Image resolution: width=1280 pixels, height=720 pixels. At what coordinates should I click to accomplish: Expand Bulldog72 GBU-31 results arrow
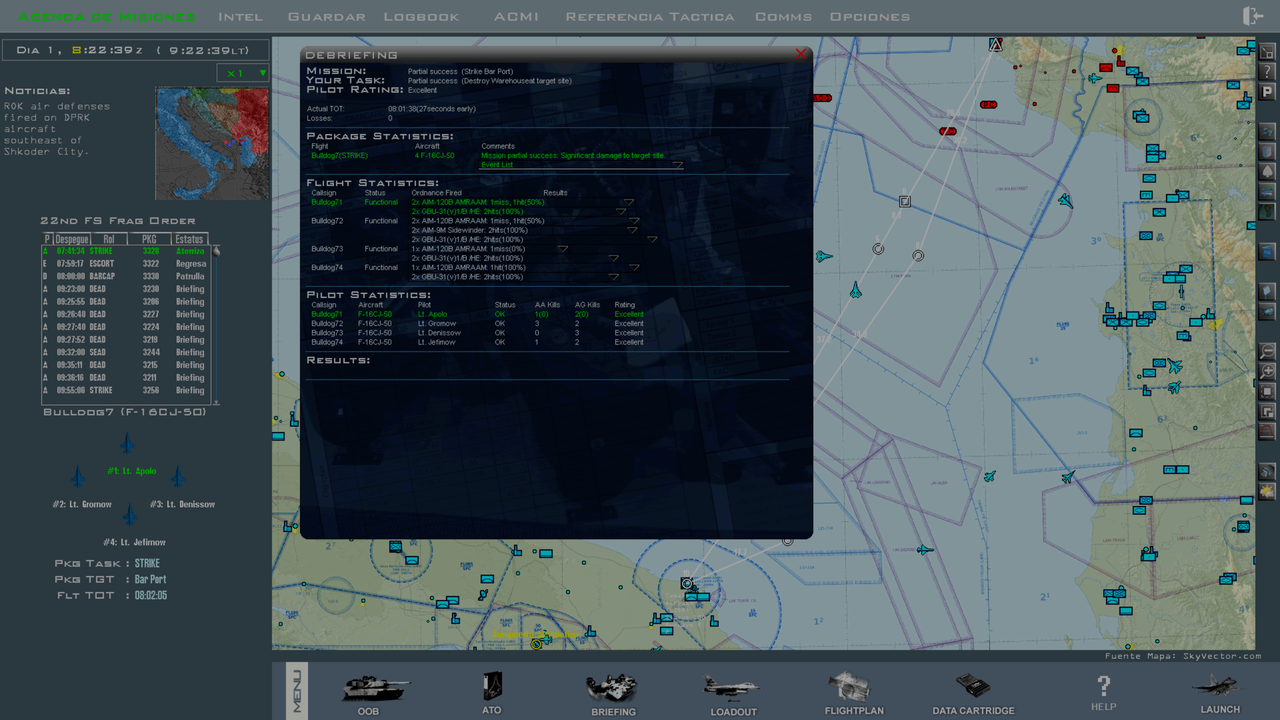click(652, 239)
